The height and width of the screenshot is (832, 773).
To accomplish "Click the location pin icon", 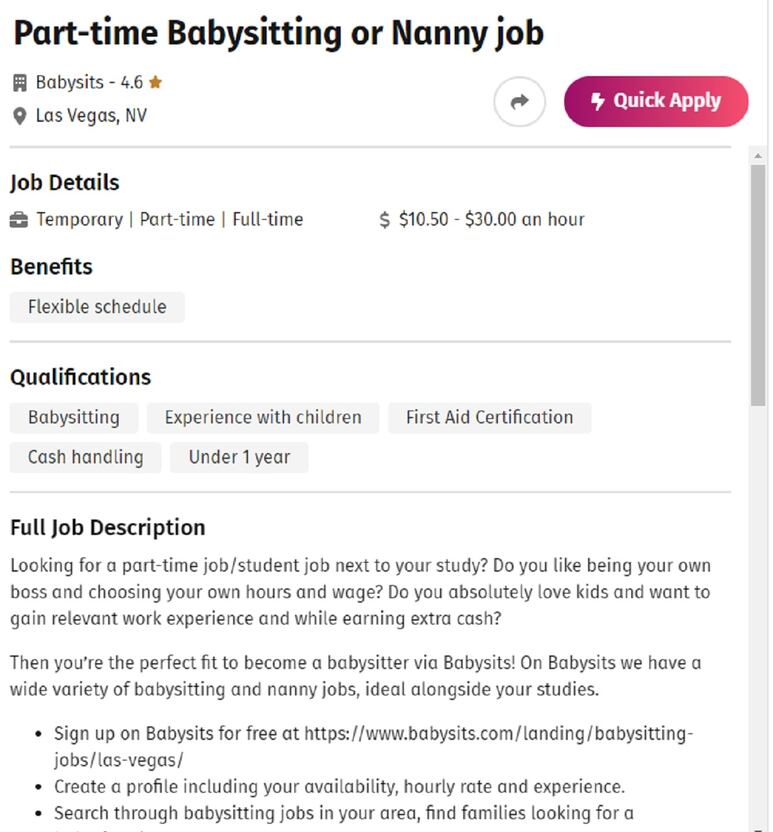I will 20,116.
